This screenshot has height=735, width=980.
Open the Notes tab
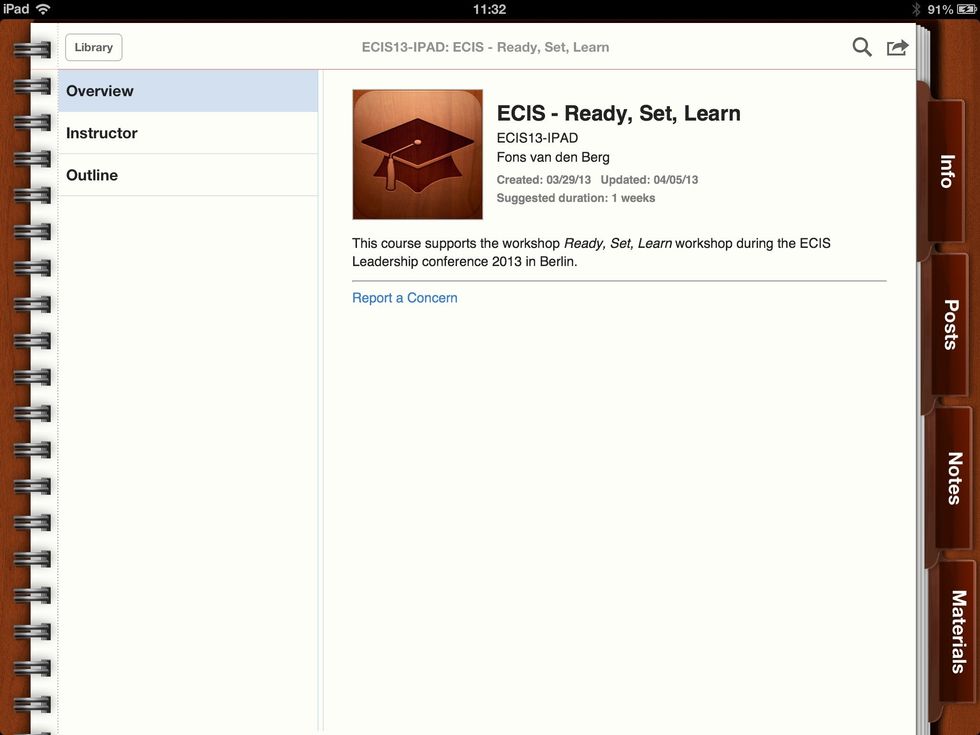[954, 477]
